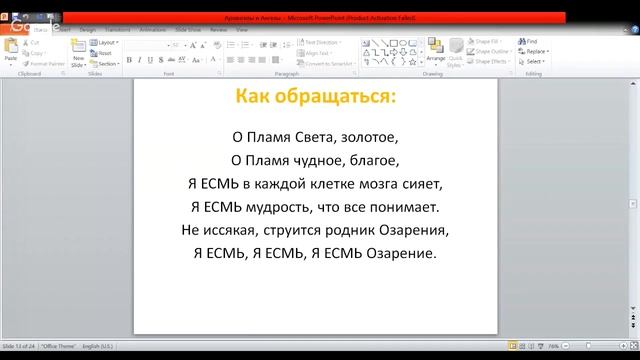
Task: Click the Copy button
Action: pyautogui.click(x=33, y=53)
